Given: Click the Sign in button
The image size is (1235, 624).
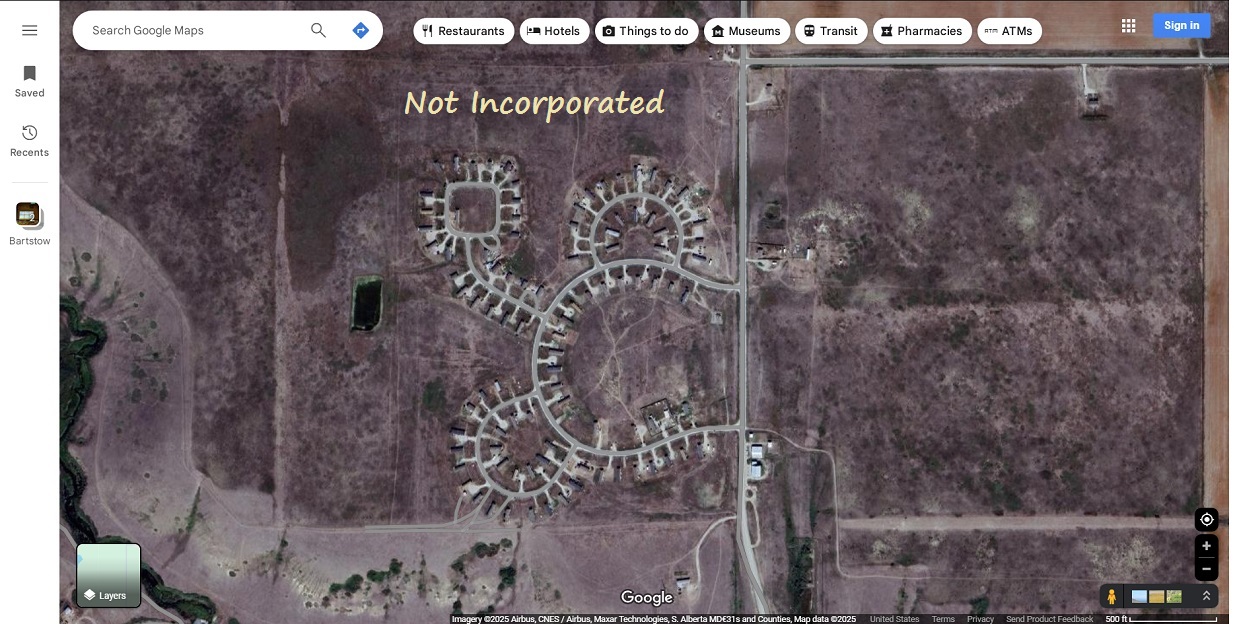Looking at the screenshot, I should [x=1181, y=26].
